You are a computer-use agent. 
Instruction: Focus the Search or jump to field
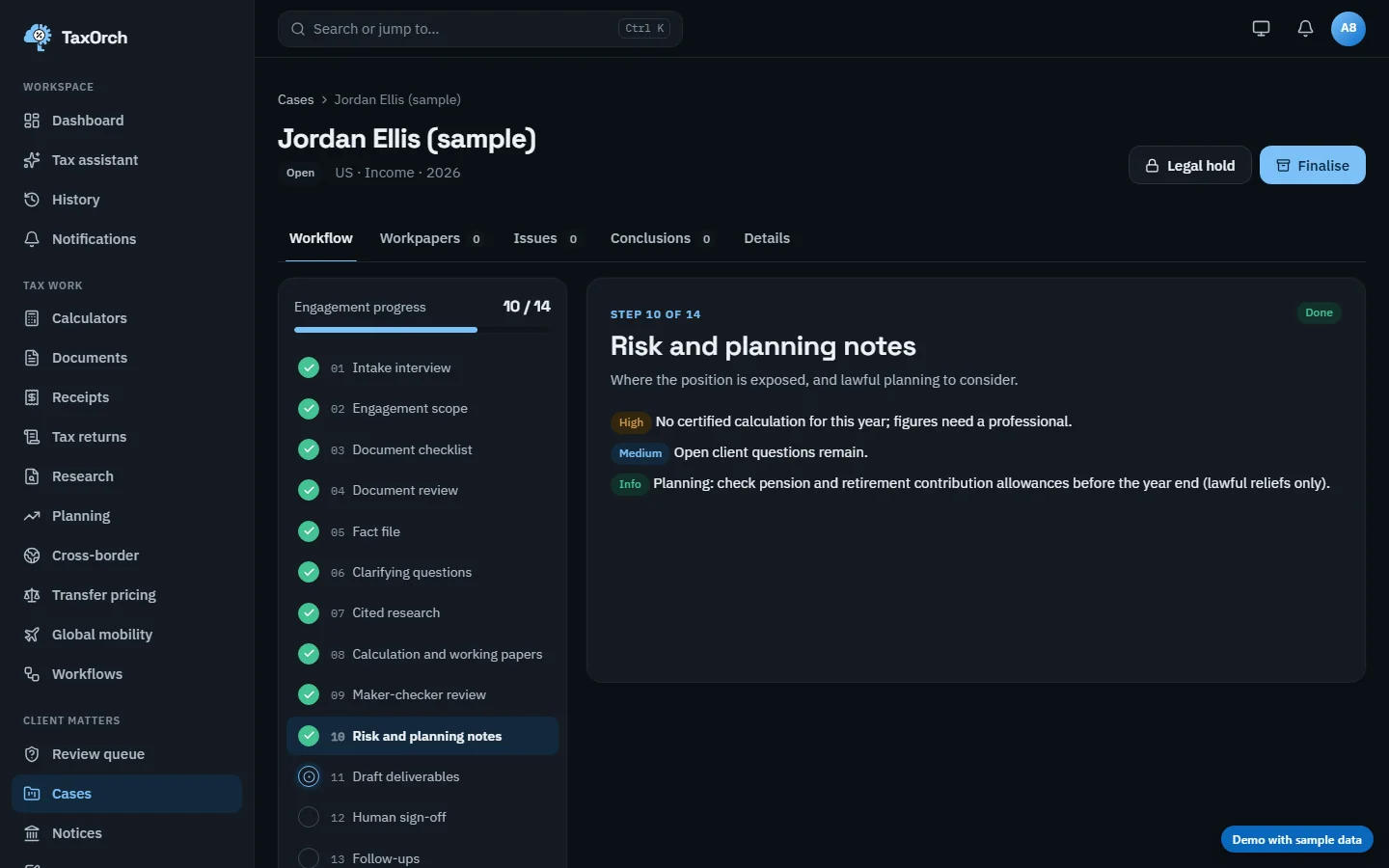tap(480, 29)
